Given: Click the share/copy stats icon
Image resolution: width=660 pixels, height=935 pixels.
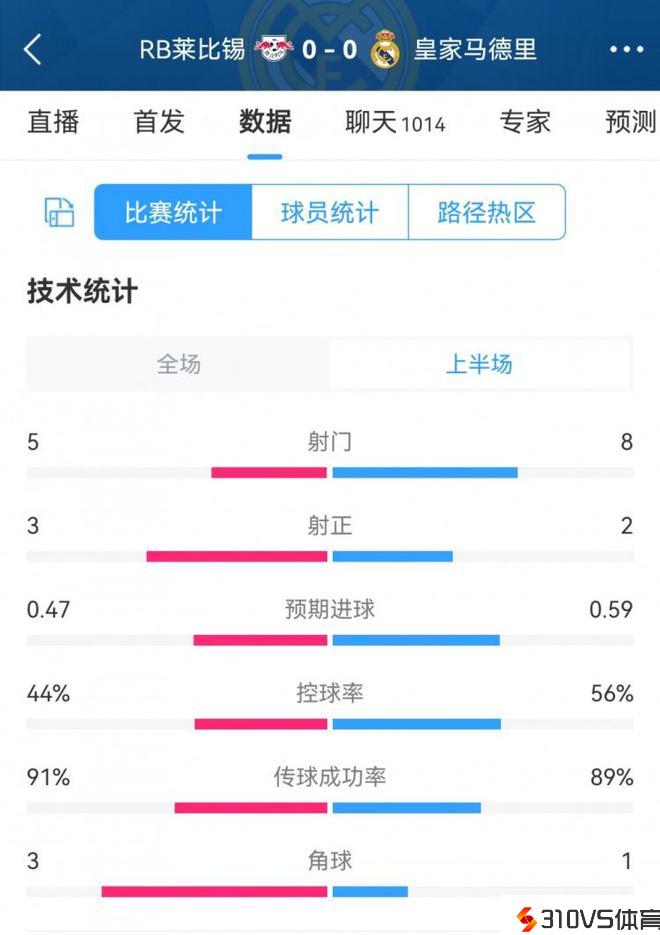Looking at the screenshot, I should (60, 212).
